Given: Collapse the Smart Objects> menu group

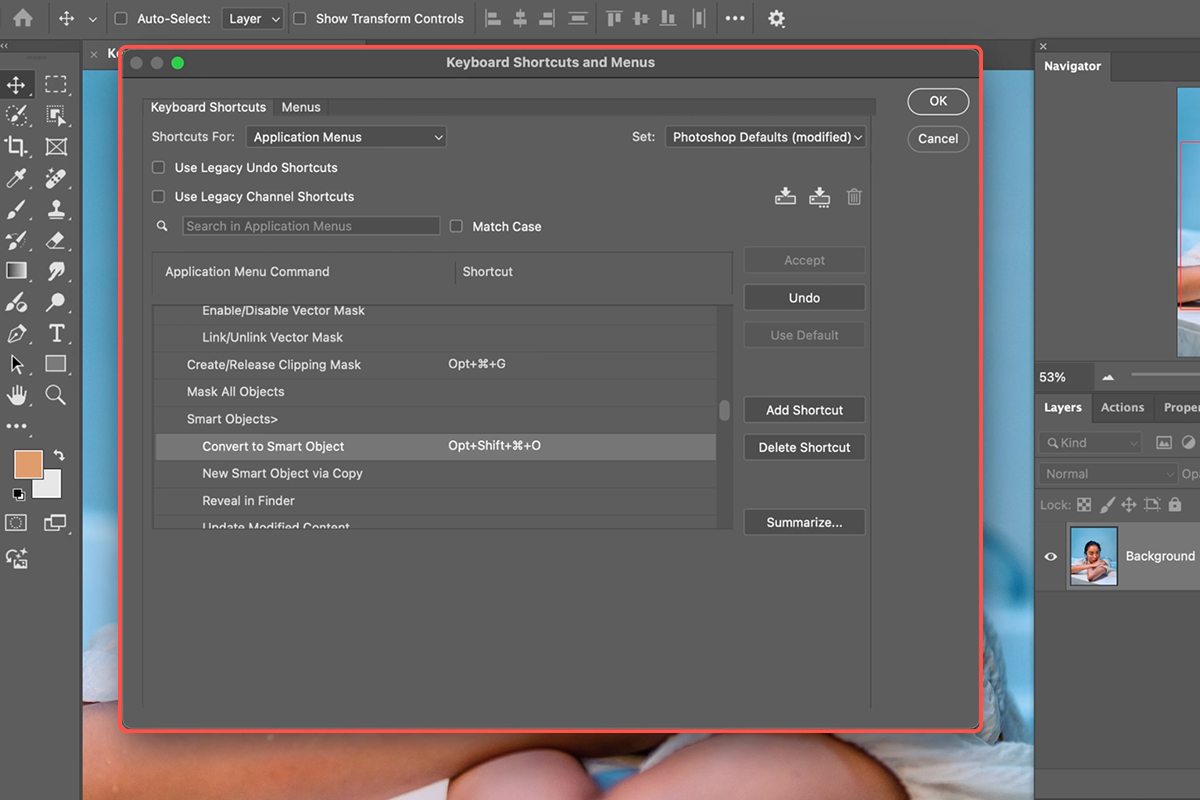Looking at the screenshot, I should (232, 419).
